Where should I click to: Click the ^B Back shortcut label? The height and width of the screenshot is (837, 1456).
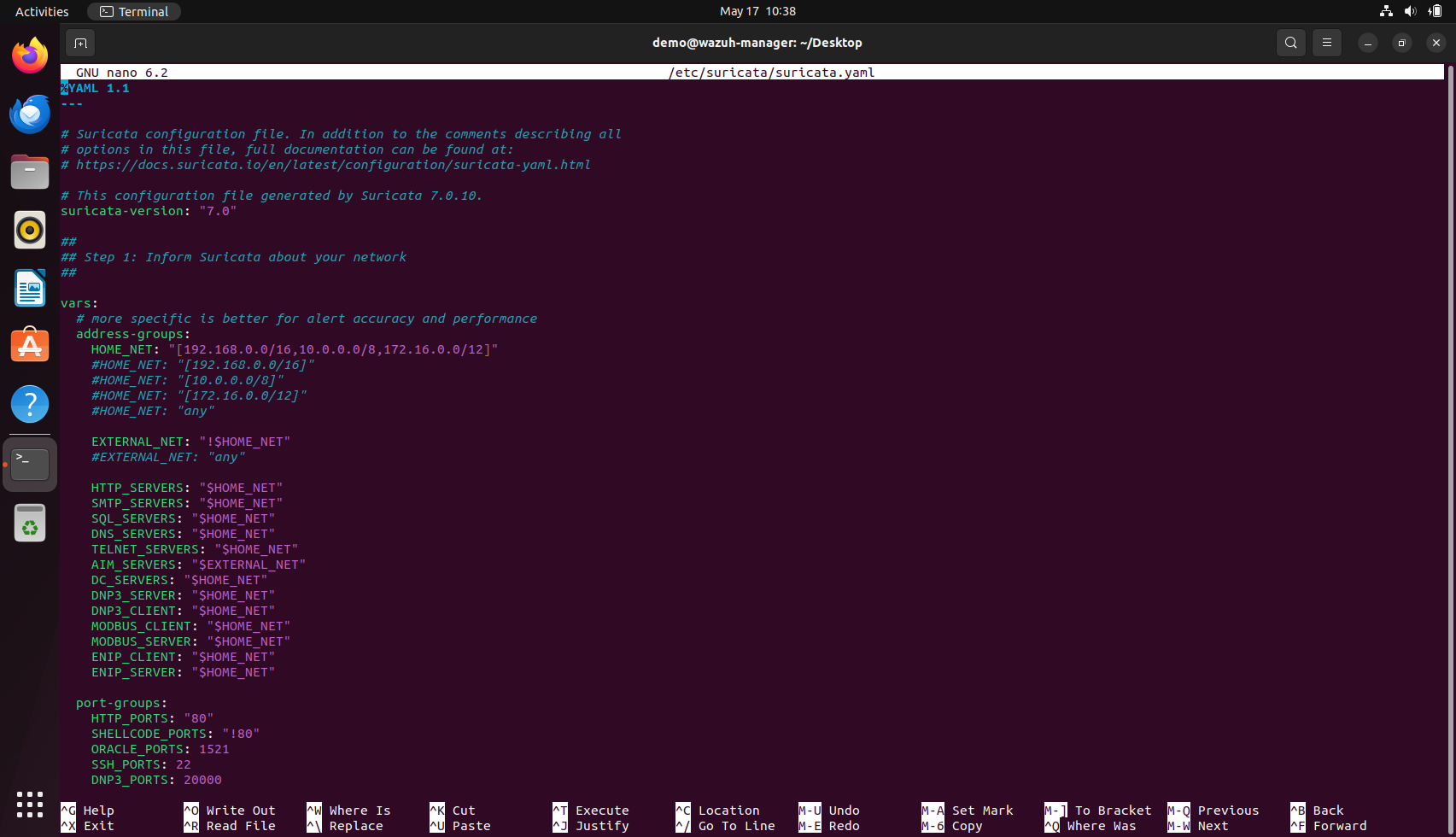pos(1318,811)
